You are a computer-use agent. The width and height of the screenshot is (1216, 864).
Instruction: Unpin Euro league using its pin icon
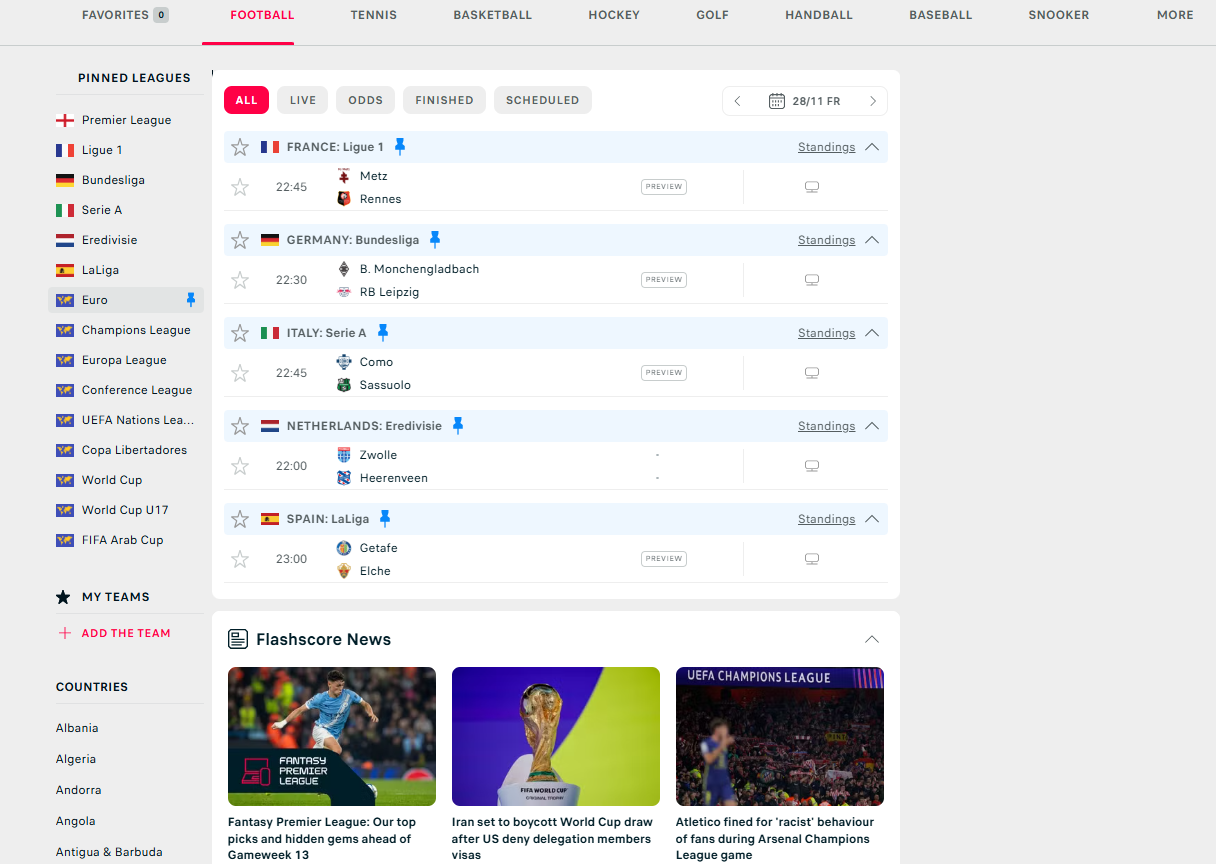coord(191,300)
